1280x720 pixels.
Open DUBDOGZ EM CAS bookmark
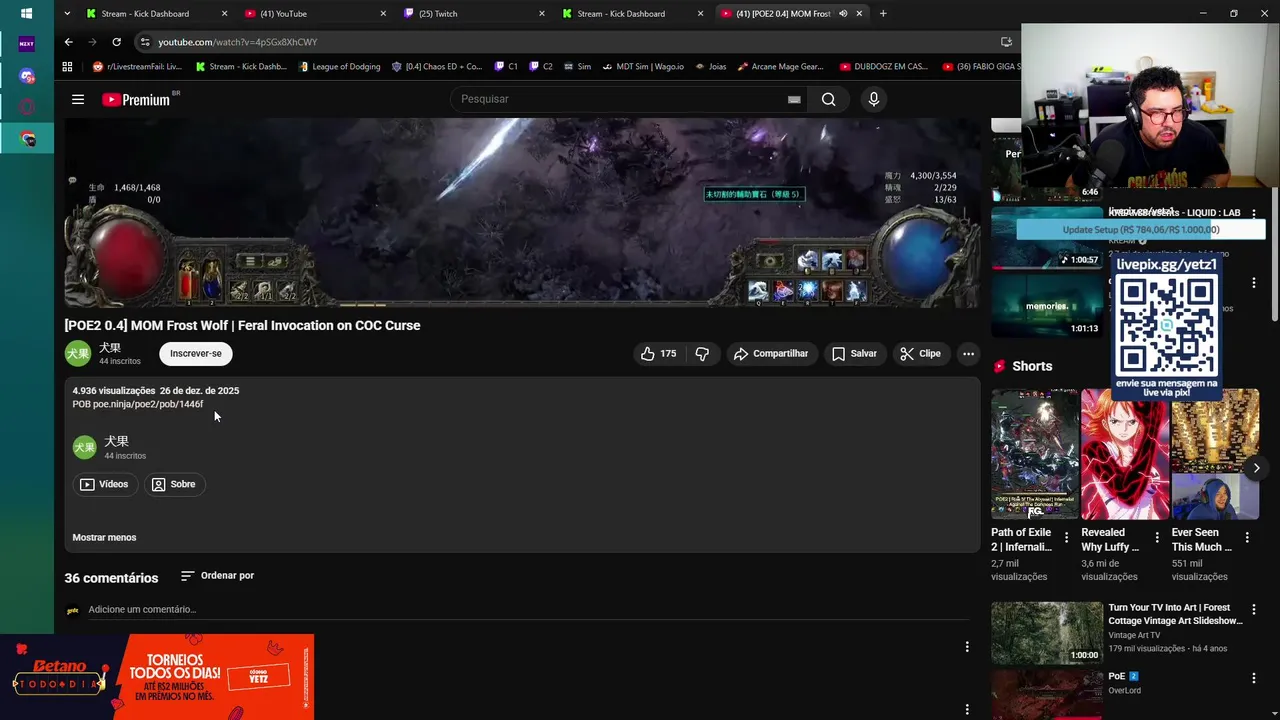[884, 67]
